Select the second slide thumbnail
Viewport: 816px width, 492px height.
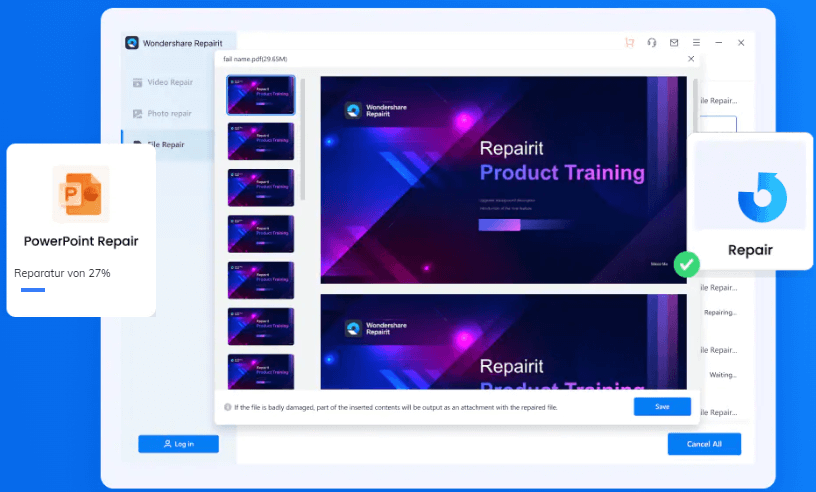261,142
